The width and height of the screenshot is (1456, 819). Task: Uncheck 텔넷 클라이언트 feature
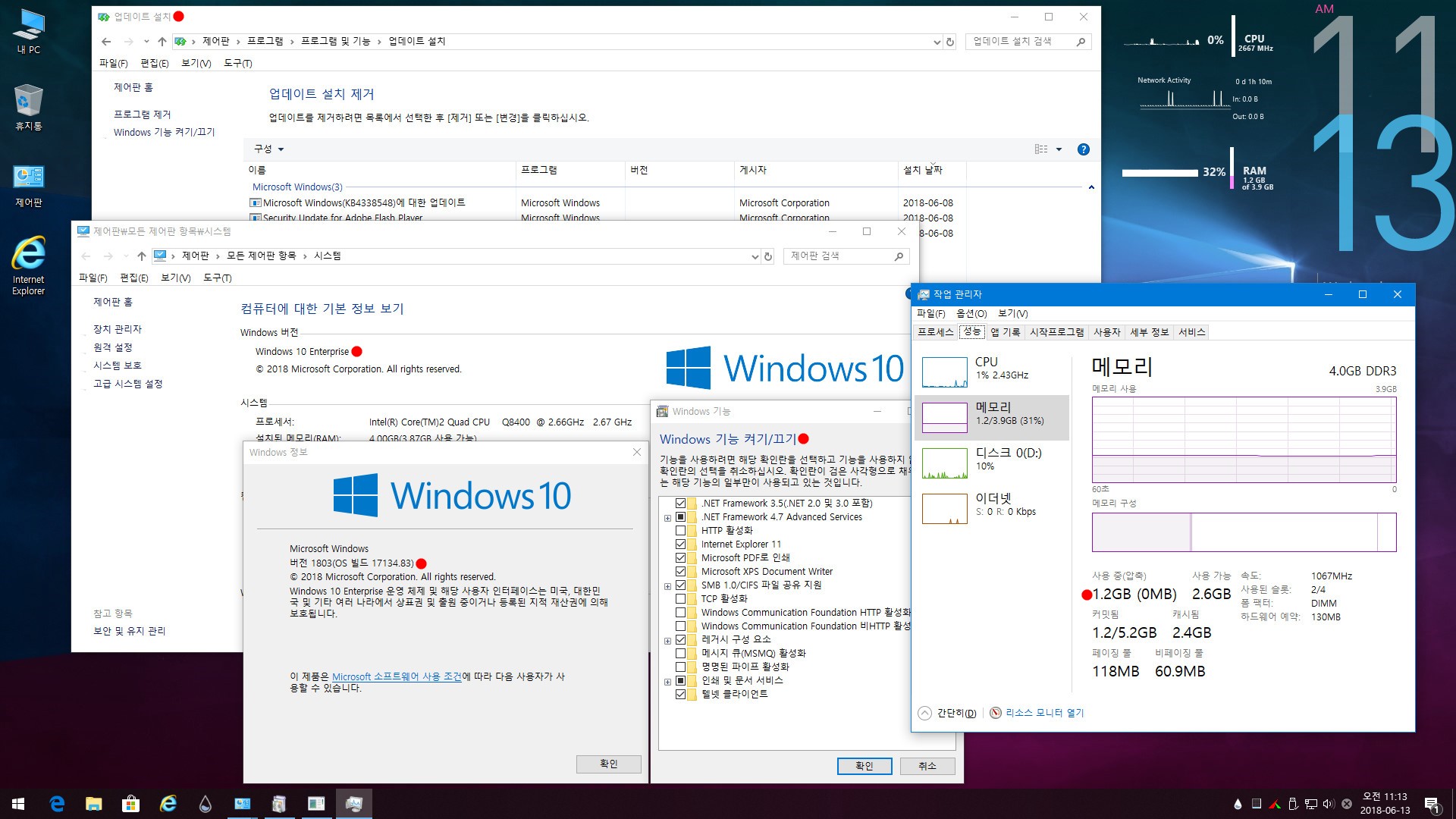tap(680, 695)
